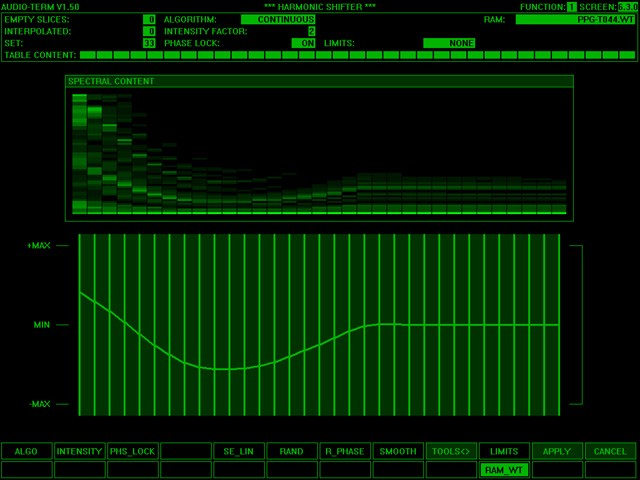Image resolution: width=640 pixels, height=480 pixels.
Task: Select the SCREEN number indicator 6.3.0
Action: tap(629, 7)
